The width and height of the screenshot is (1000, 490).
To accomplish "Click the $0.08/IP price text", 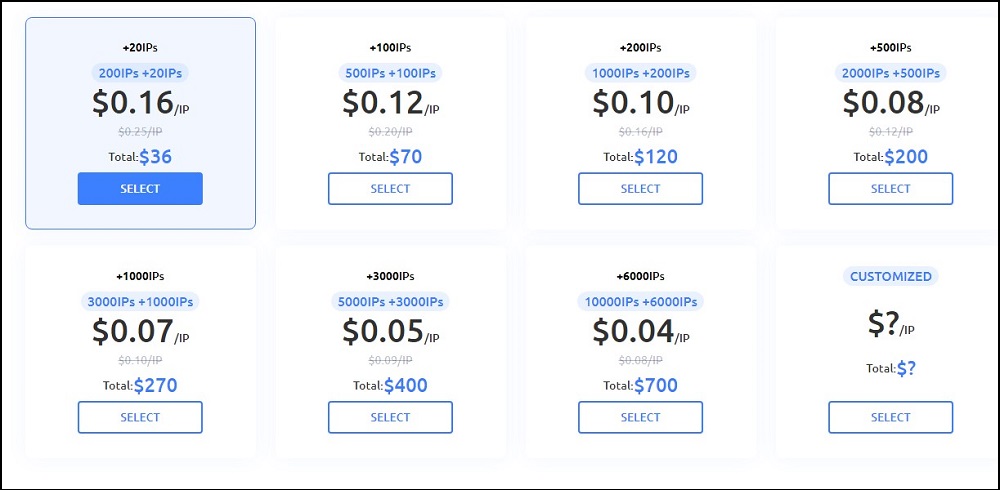I will click(890, 103).
